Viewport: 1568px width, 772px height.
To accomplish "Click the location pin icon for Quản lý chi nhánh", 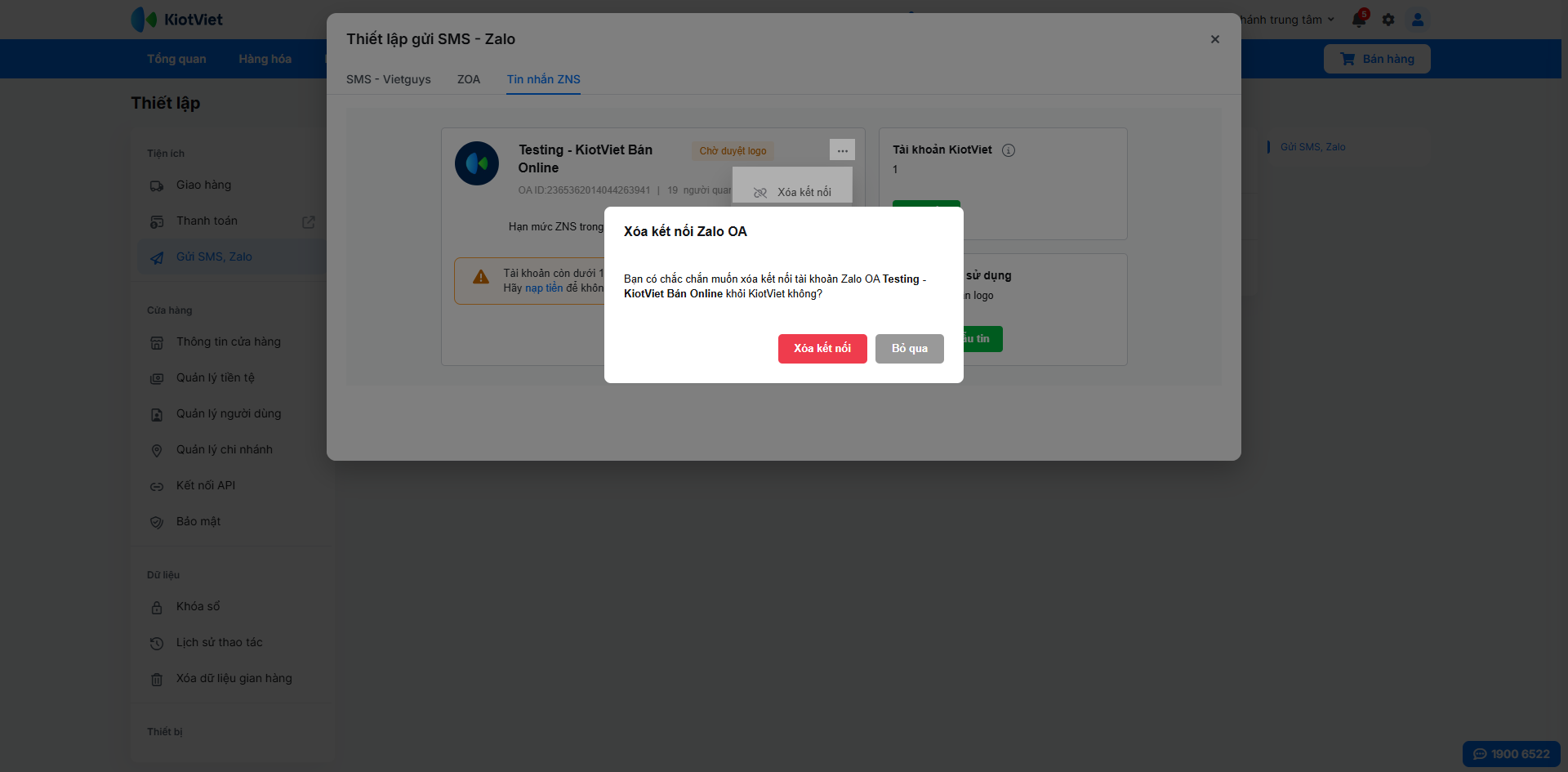I will 157,451.
